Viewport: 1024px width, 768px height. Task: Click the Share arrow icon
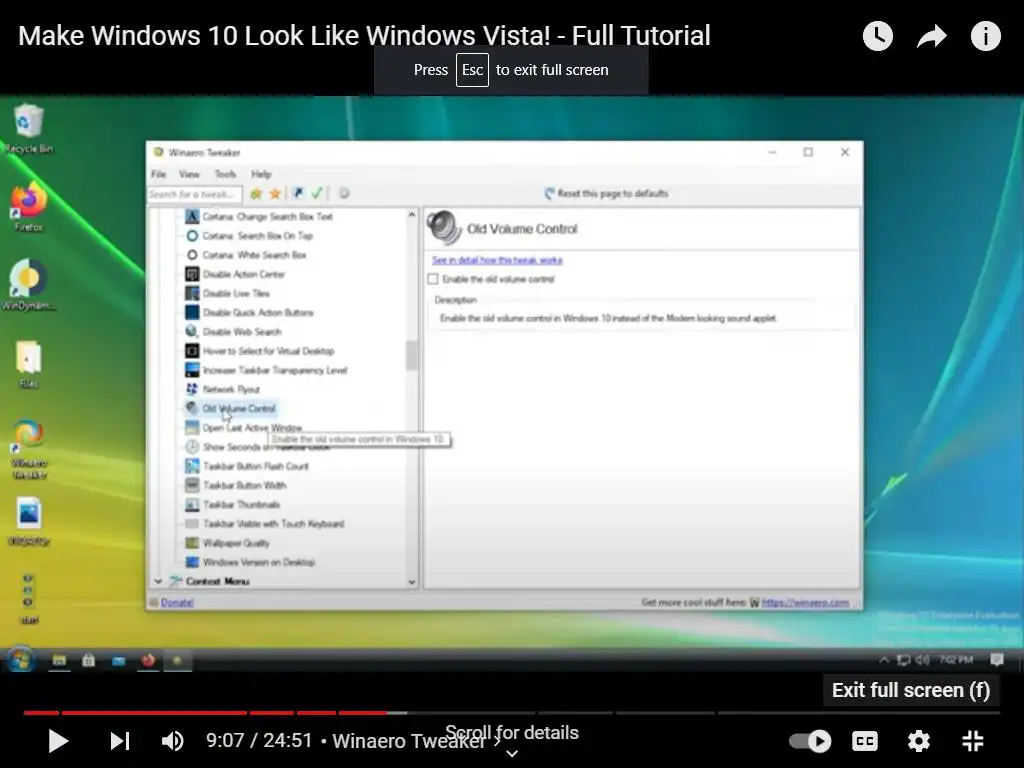coord(932,36)
